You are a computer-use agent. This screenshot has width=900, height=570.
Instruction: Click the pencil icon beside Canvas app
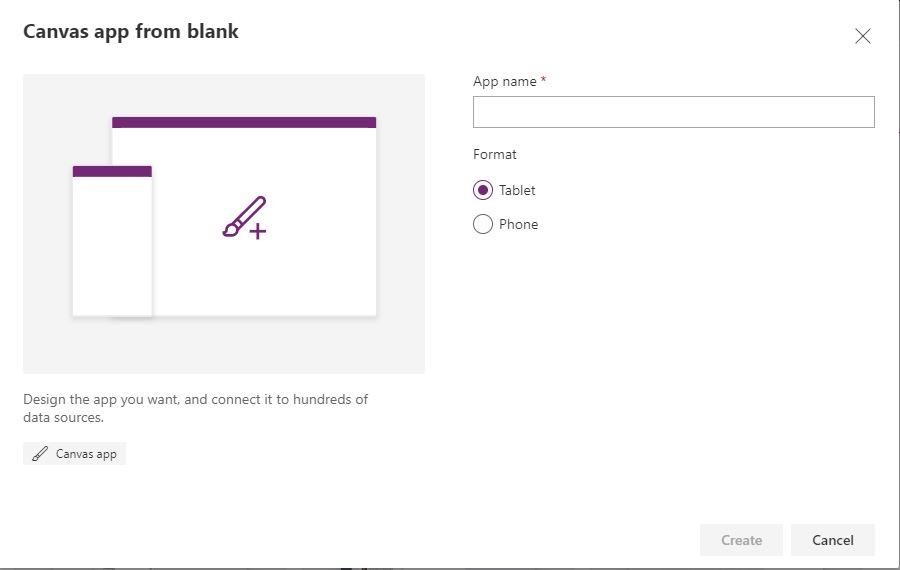(x=40, y=454)
